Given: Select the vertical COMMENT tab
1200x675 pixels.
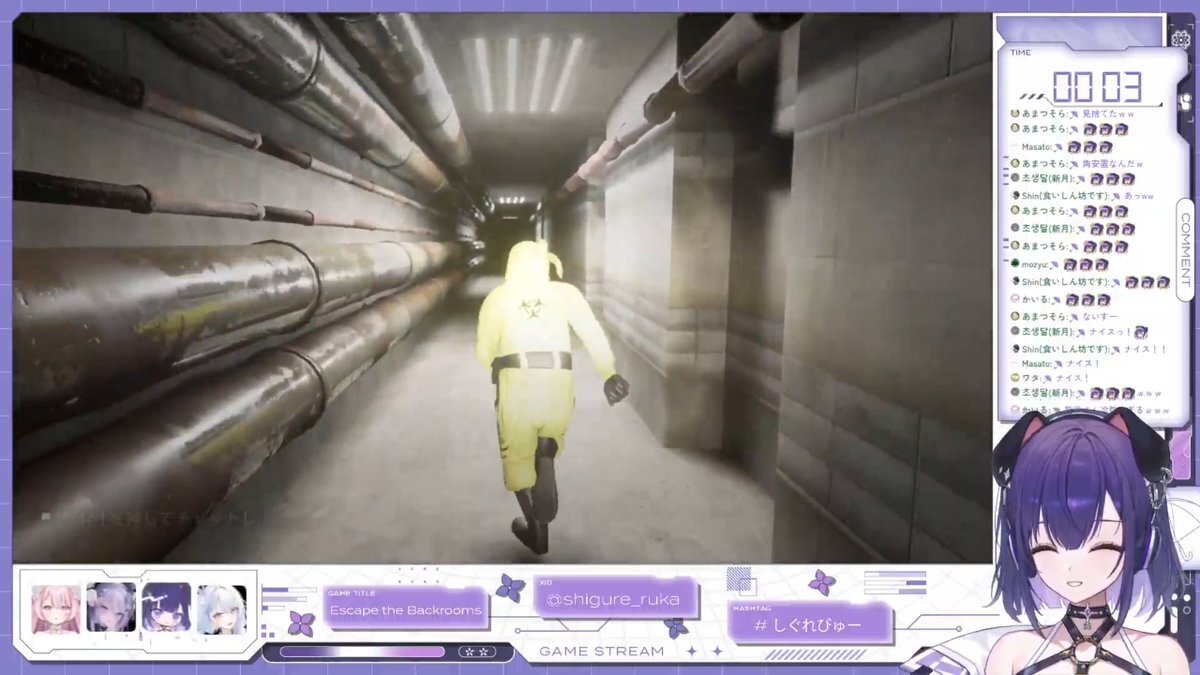Looking at the screenshot, I should tap(1186, 249).
